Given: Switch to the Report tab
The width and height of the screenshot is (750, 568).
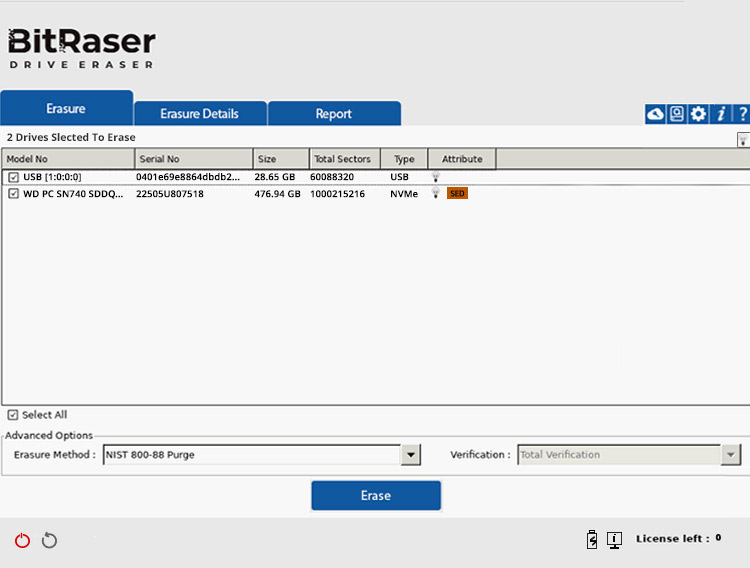Looking at the screenshot, I should 334,113.
